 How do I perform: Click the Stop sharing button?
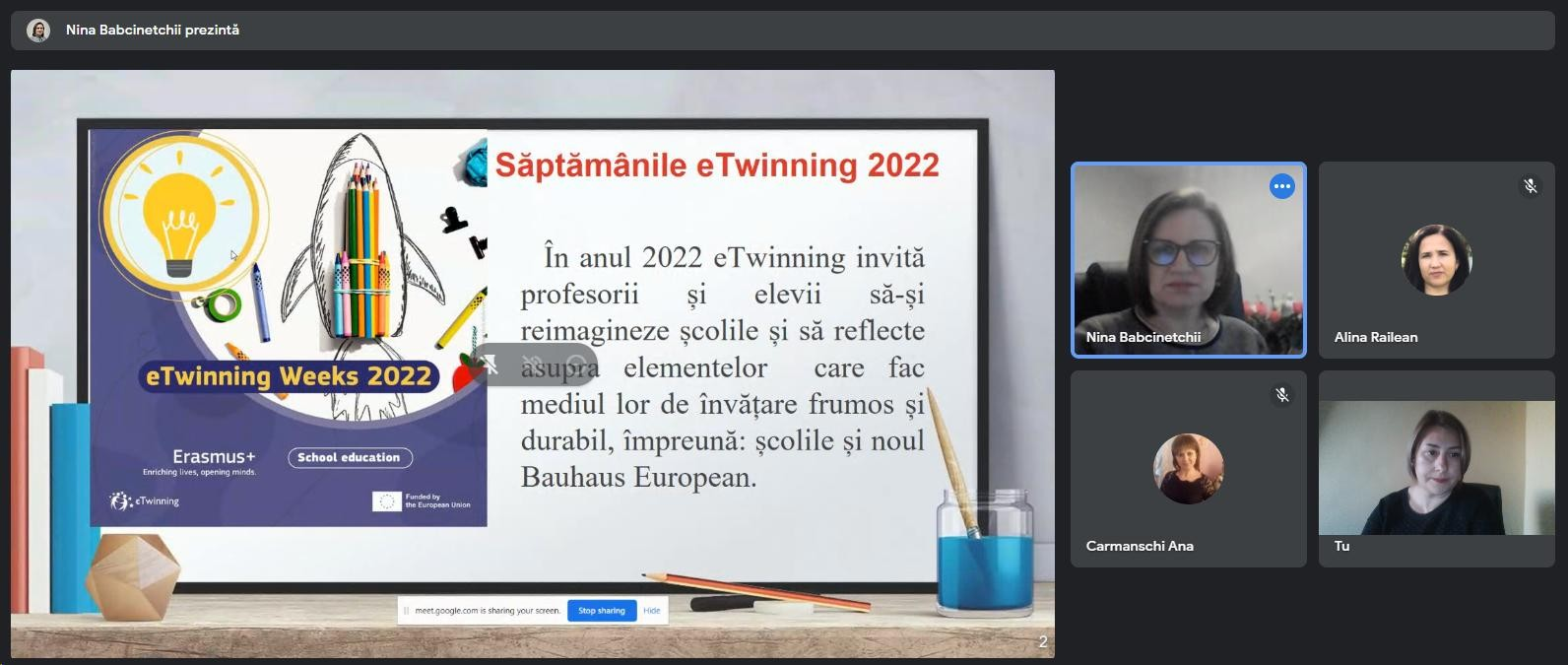tap(602, 611)
